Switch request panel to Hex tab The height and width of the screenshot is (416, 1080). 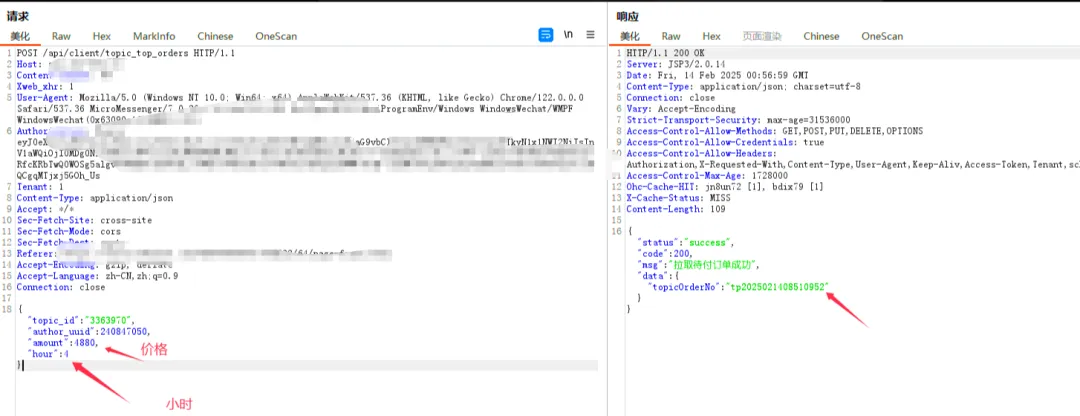pyautogui.click(x=102, y=37)
